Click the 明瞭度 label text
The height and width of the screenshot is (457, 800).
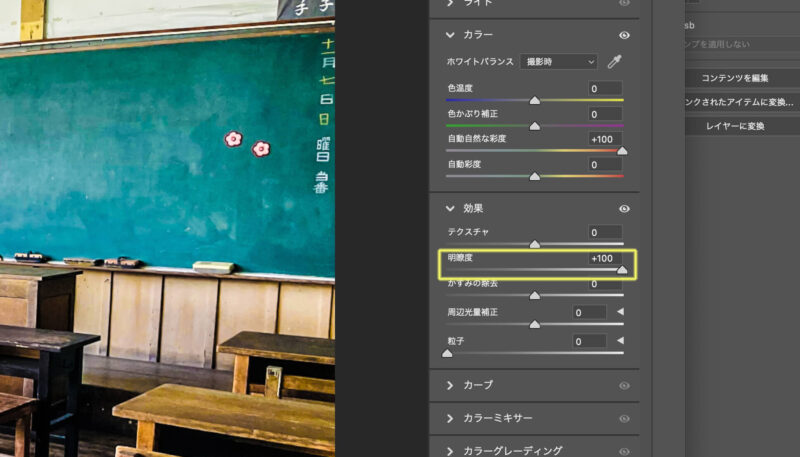[x=460, y=258]
